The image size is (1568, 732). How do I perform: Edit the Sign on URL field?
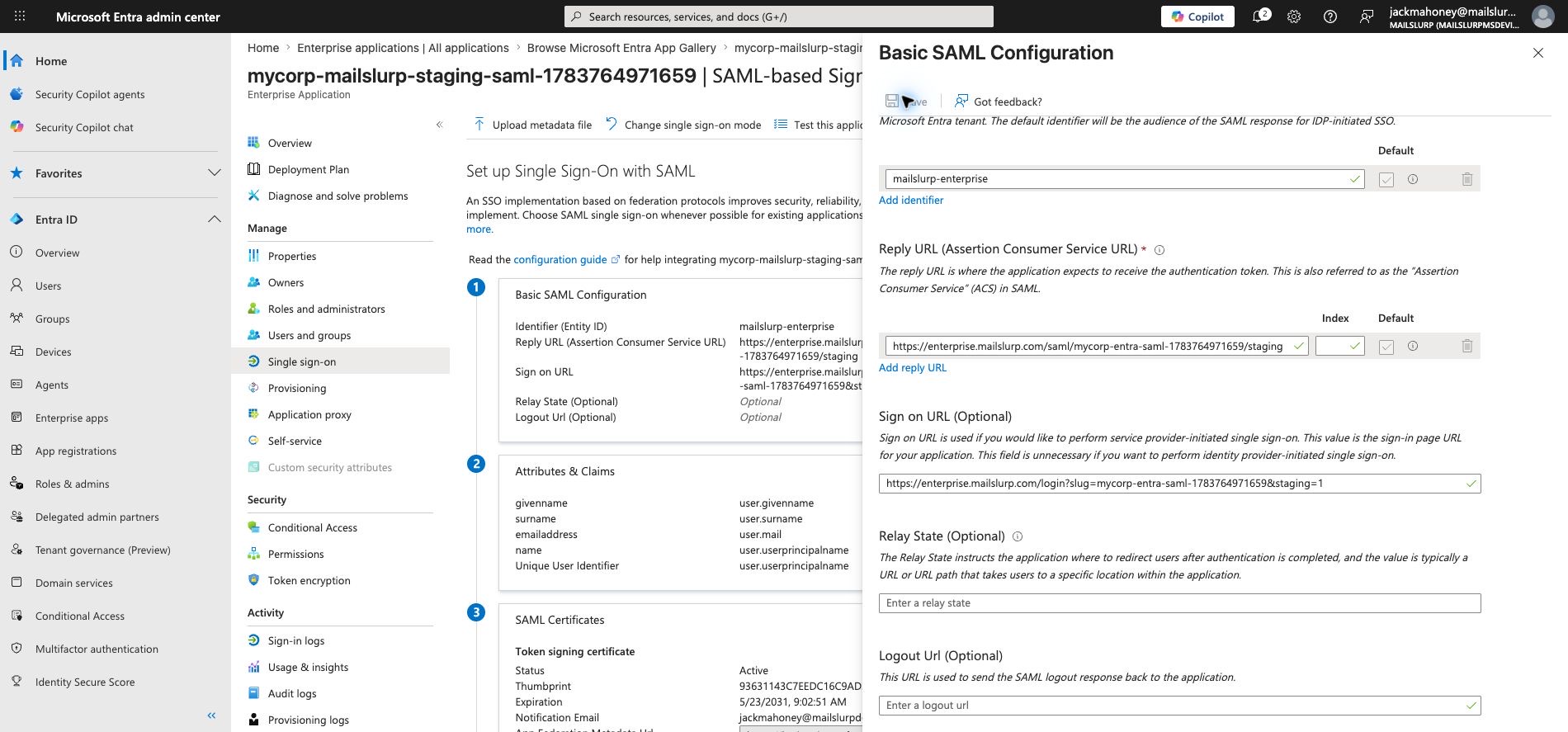pyautogui.click(x=1179, y=484)
